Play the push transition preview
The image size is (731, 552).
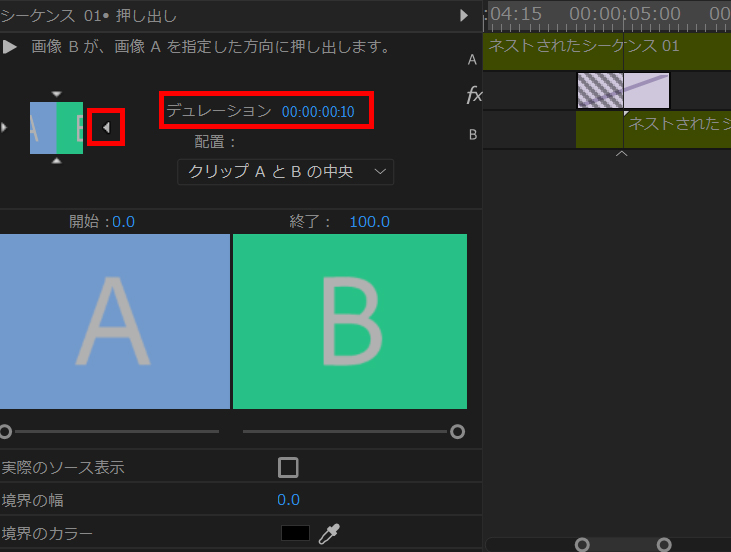point(10,47)
